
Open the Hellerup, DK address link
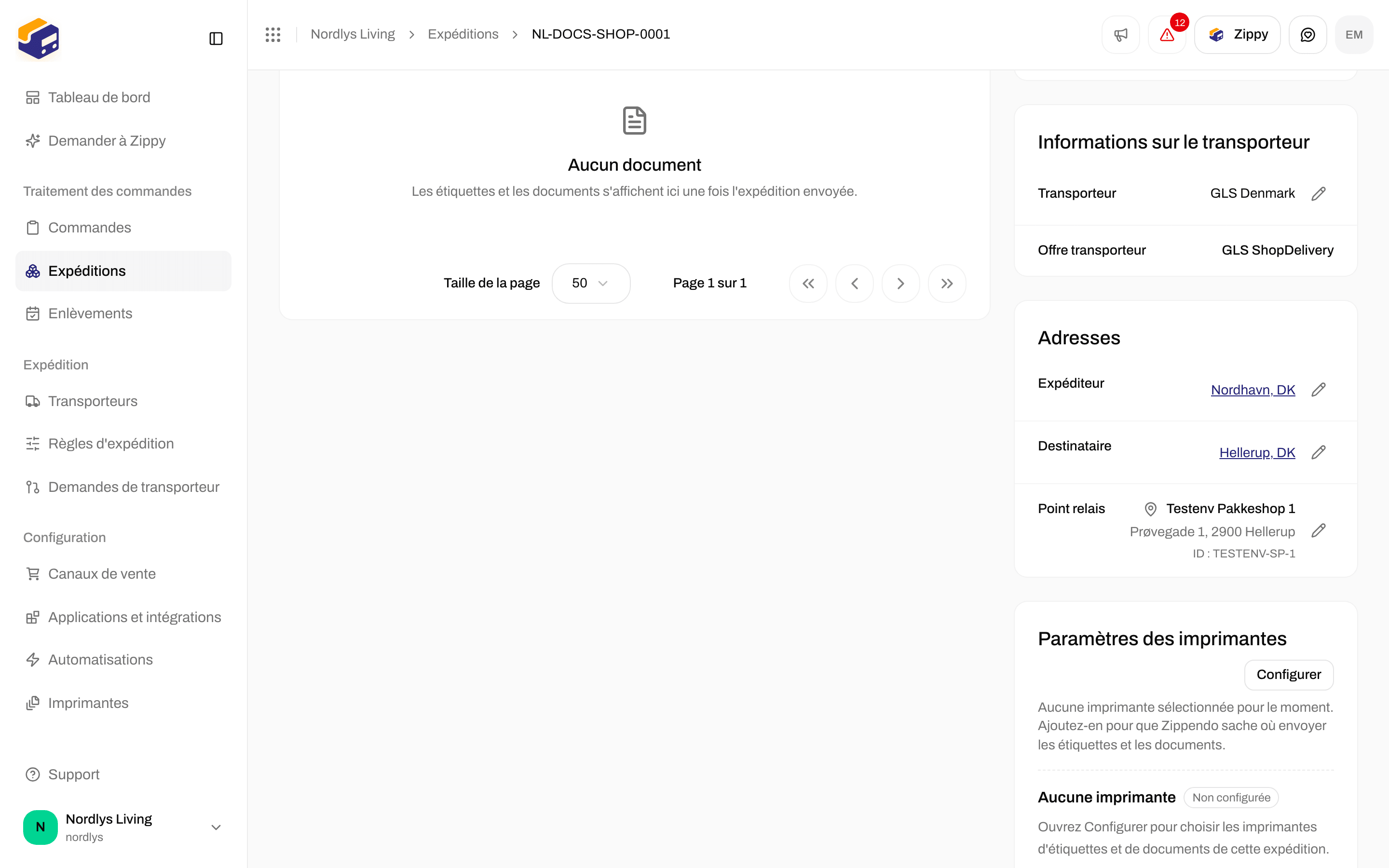(x=1257, y=452)
